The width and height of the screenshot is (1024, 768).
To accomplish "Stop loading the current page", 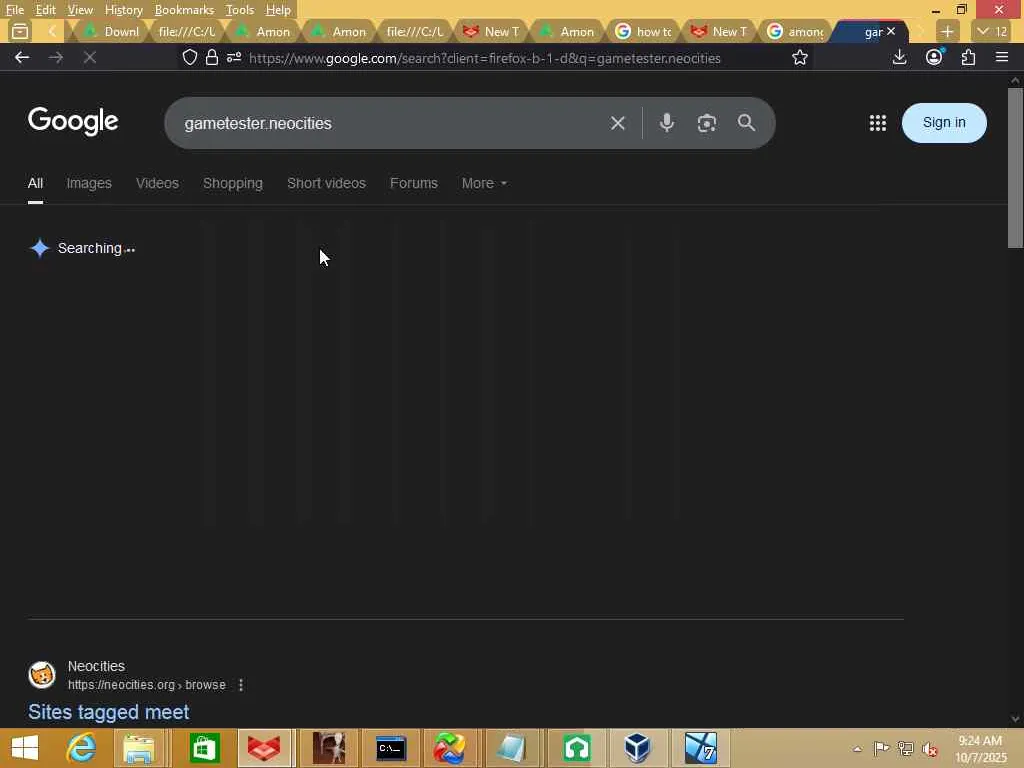I will pos(90,57).
